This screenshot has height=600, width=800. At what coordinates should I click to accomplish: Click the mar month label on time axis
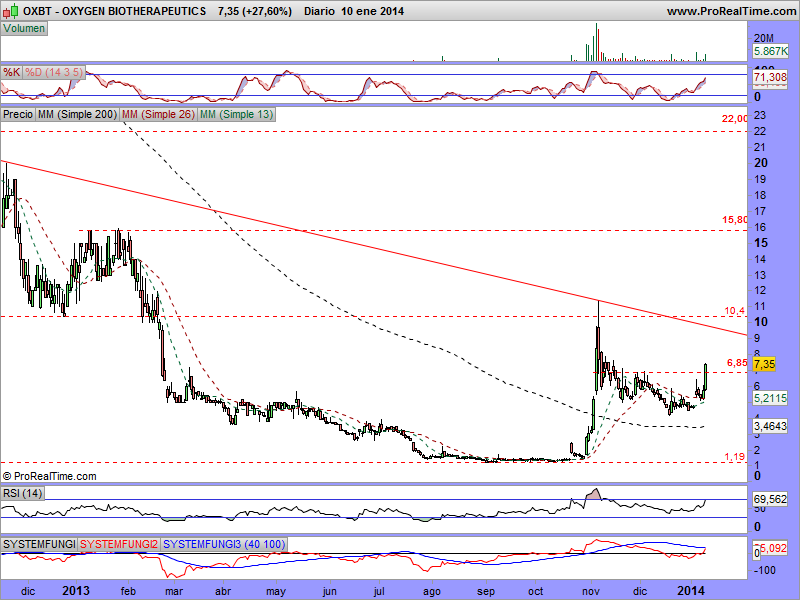click(x=174, y=591)
